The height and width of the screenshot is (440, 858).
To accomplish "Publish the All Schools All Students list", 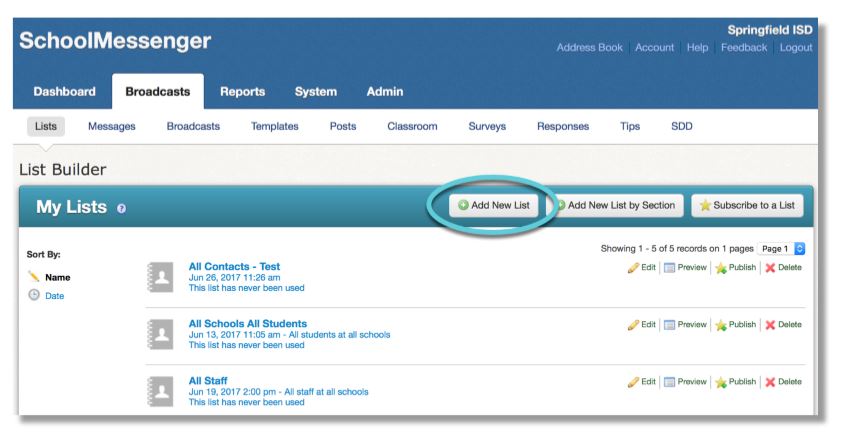I will point(735,325).
